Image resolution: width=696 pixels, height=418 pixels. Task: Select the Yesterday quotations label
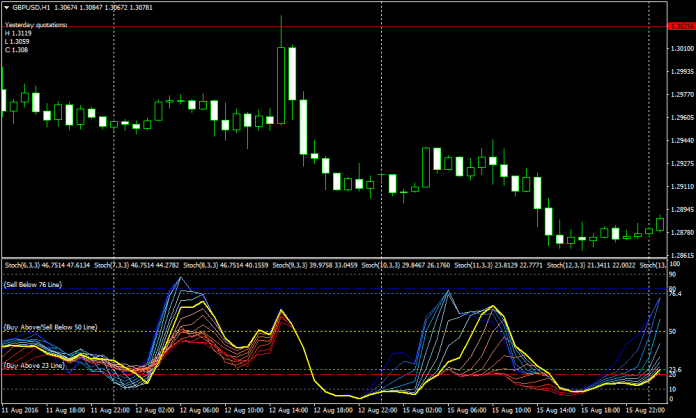pos(36,23)
